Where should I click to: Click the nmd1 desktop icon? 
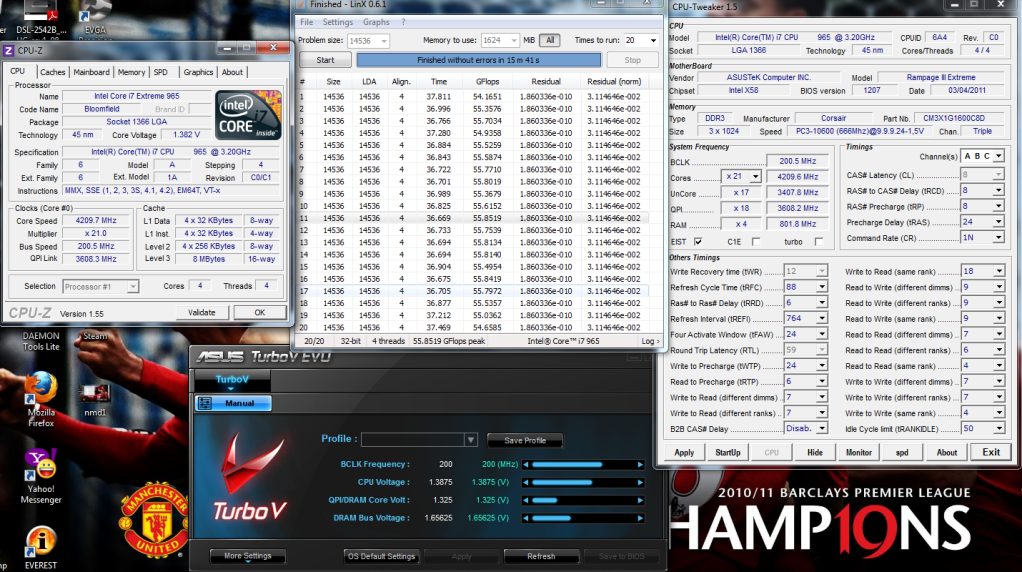94,391
